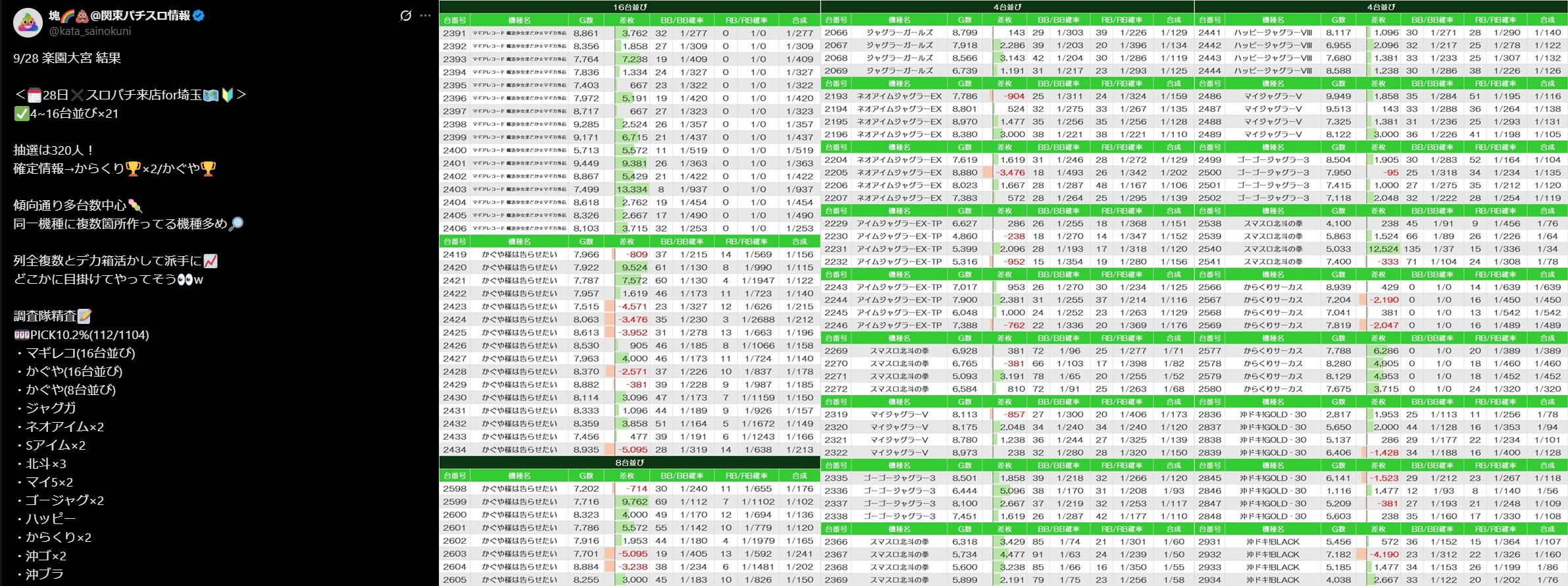Click machine number 2229 cell
The image size is (1568, 586).
[836, 223]
